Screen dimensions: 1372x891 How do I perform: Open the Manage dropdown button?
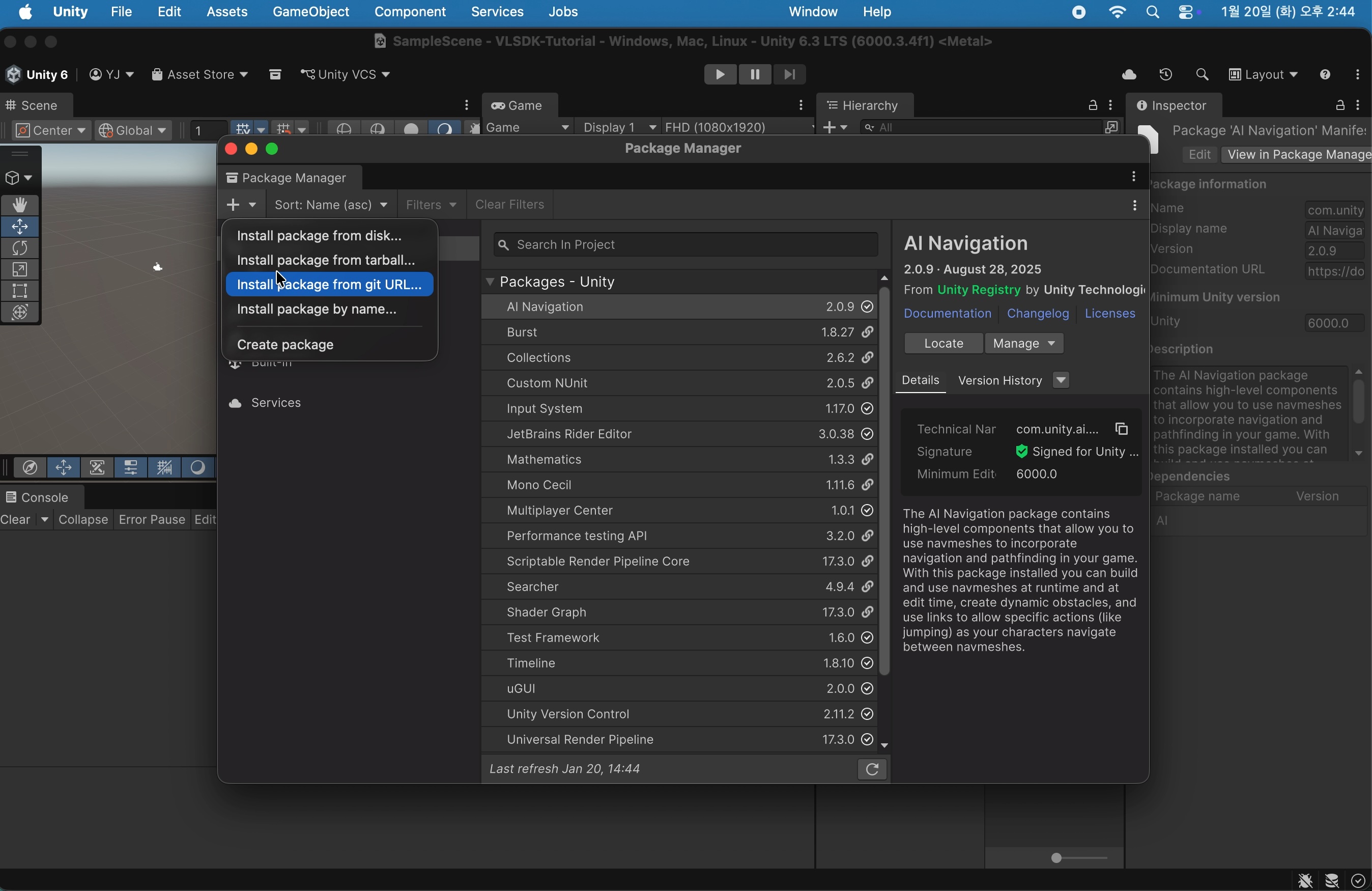1024,344
